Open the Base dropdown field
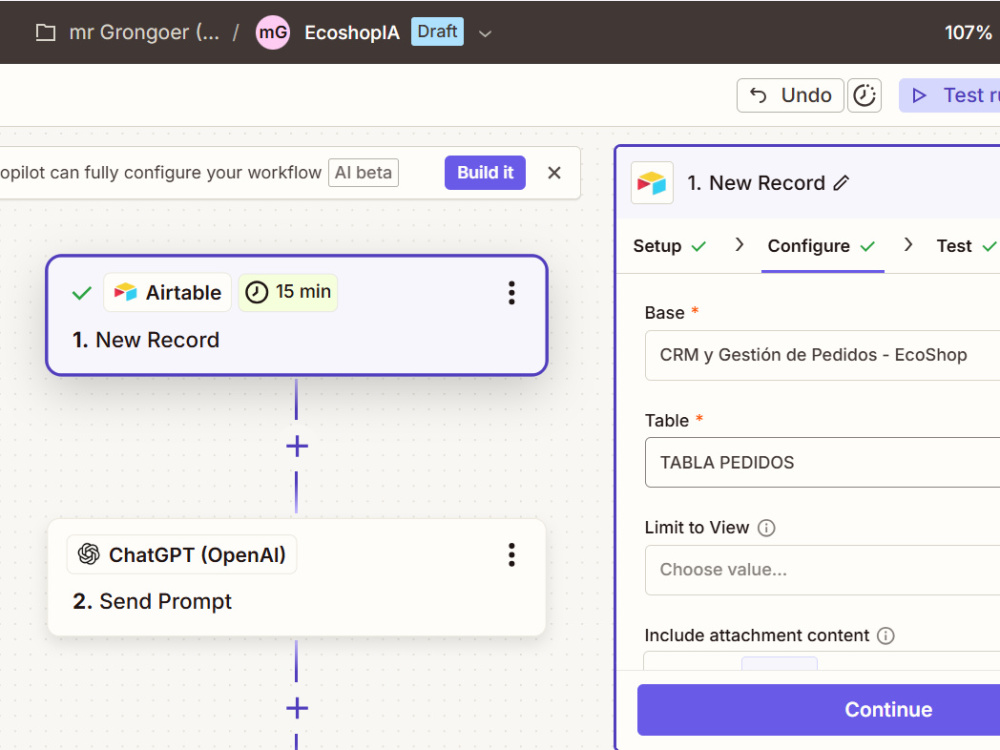 823,355
